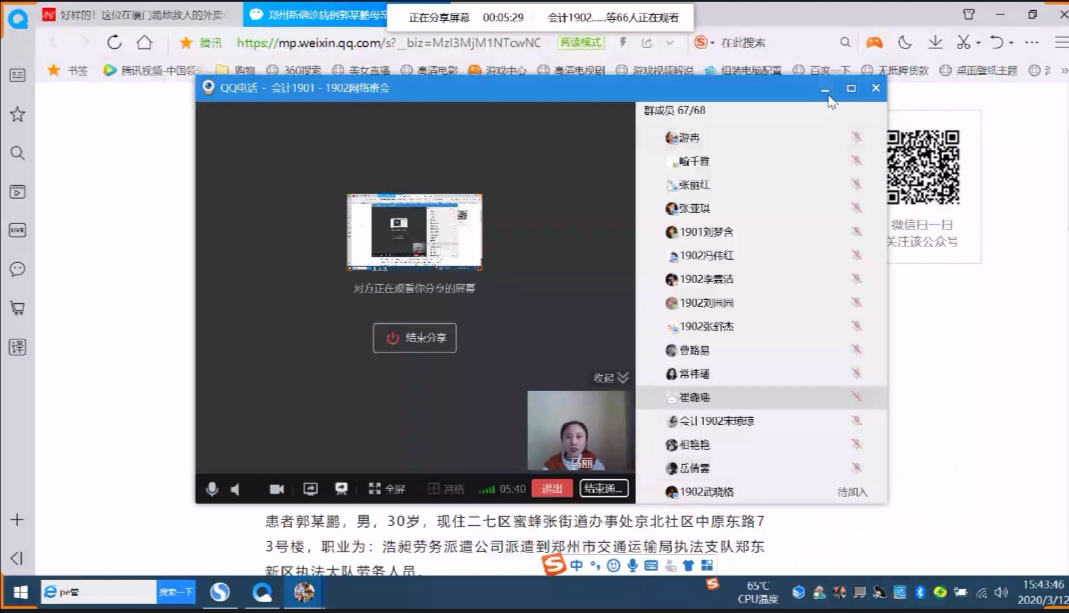Open shopping cart icon in left sidebar
The width and height of the screenshot is (1069, 613).
pyautogui.click(x=17, y=308)
